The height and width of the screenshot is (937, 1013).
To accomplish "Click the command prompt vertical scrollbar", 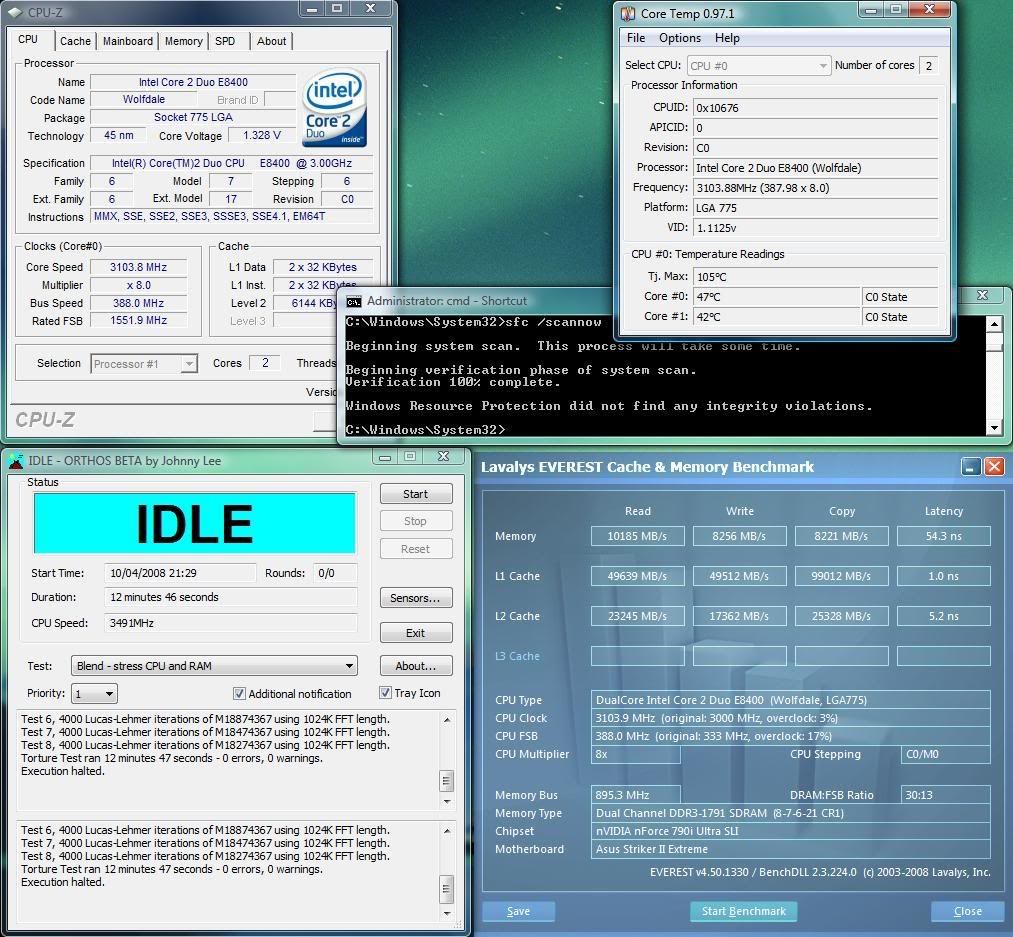I will [x=993, y=375].
